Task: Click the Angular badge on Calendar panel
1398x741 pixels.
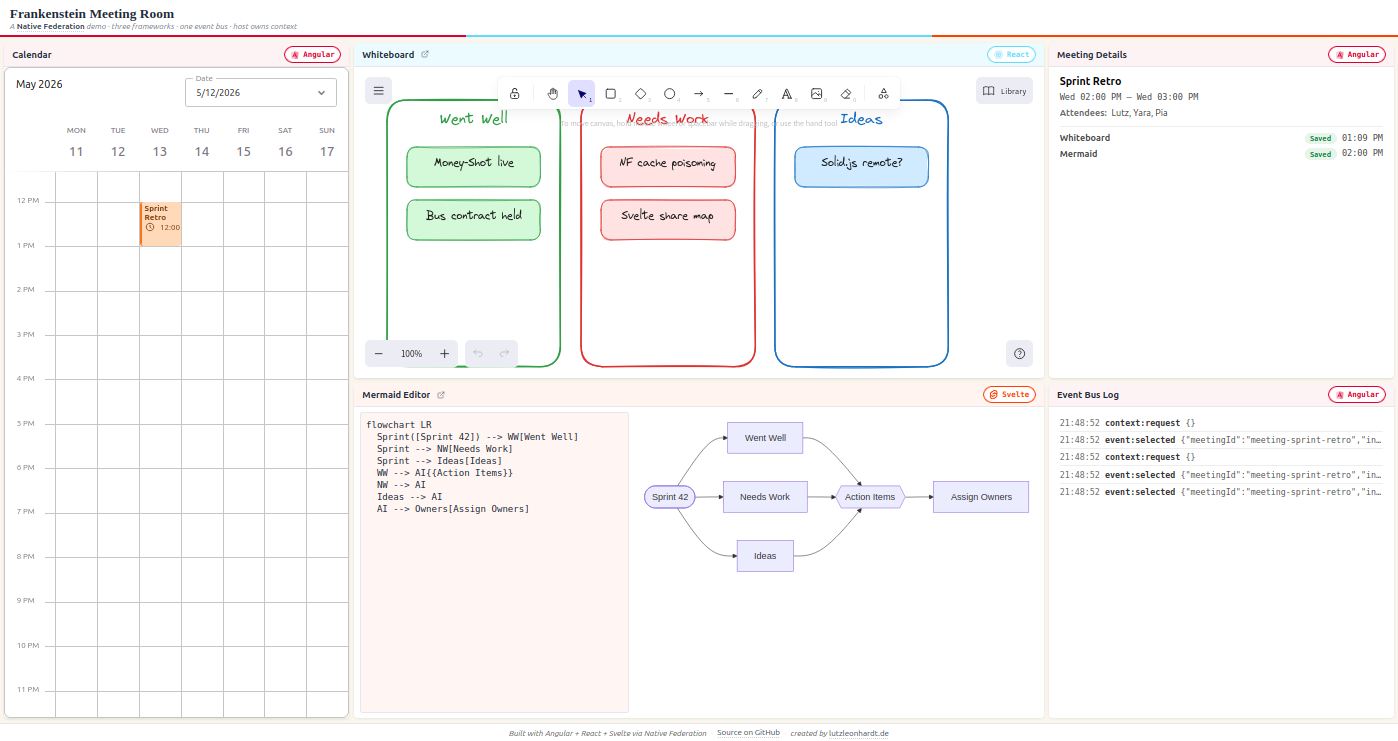Action: tap(312, 55)
